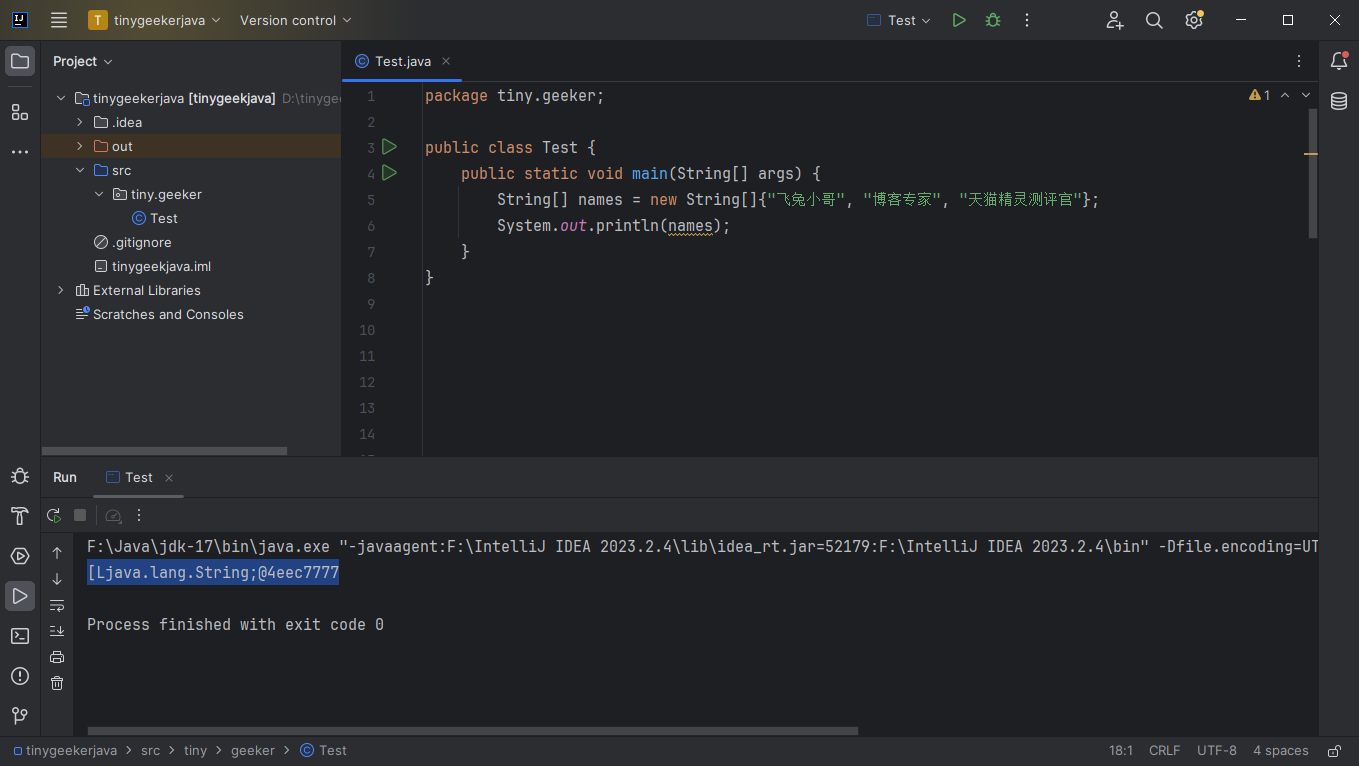Open the Terminal tool window
1359x766 pixels.
[x=20, y=636]
